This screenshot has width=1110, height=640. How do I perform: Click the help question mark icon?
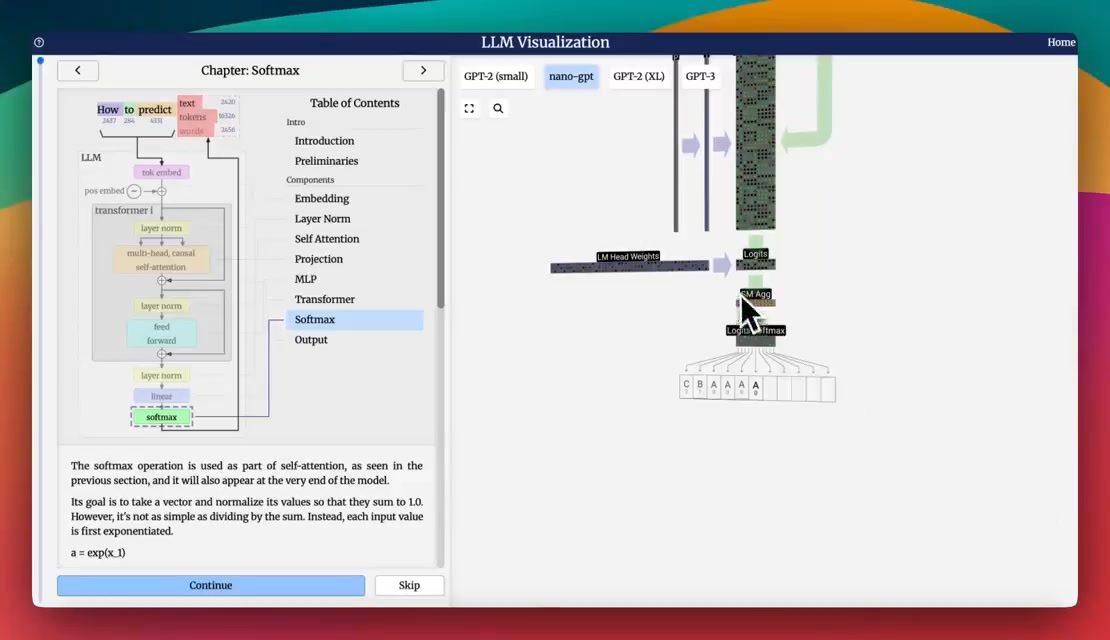39,42
